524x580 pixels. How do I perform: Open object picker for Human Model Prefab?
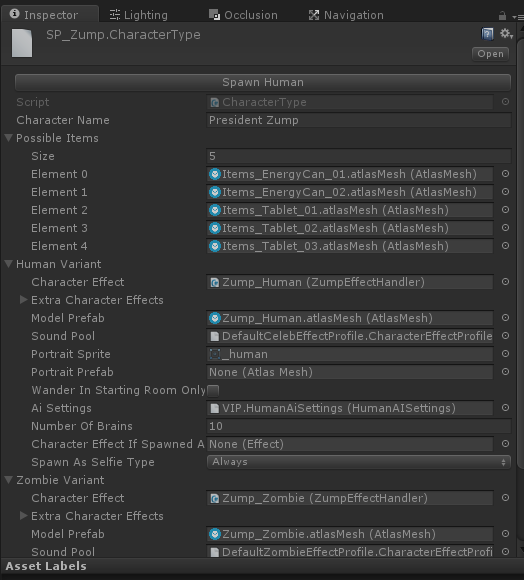[x=506, y=318]
